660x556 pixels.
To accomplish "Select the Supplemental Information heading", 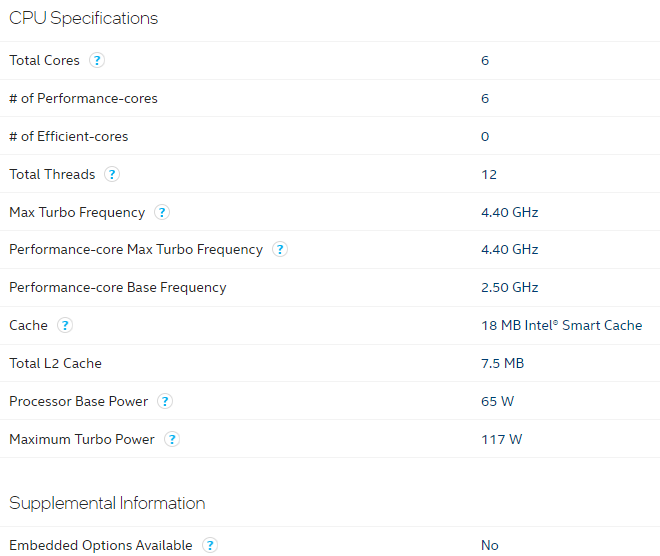I will point(107,503).
